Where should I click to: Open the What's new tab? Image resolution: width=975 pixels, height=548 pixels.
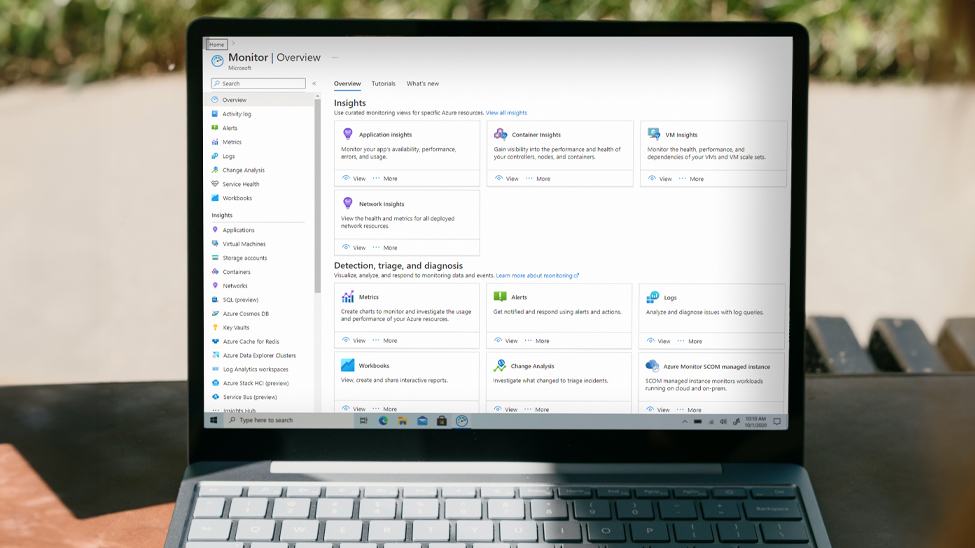click(422, 84)
